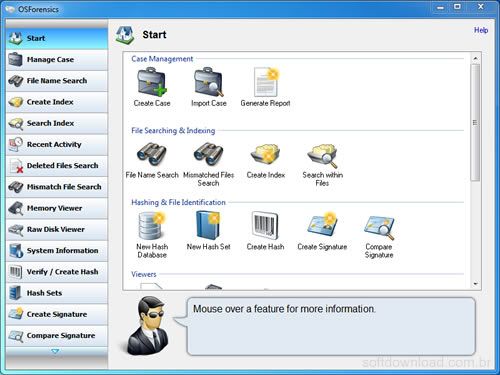
Task: Select Compare Signature in sidebar
Action: click(x=57, y=336)
